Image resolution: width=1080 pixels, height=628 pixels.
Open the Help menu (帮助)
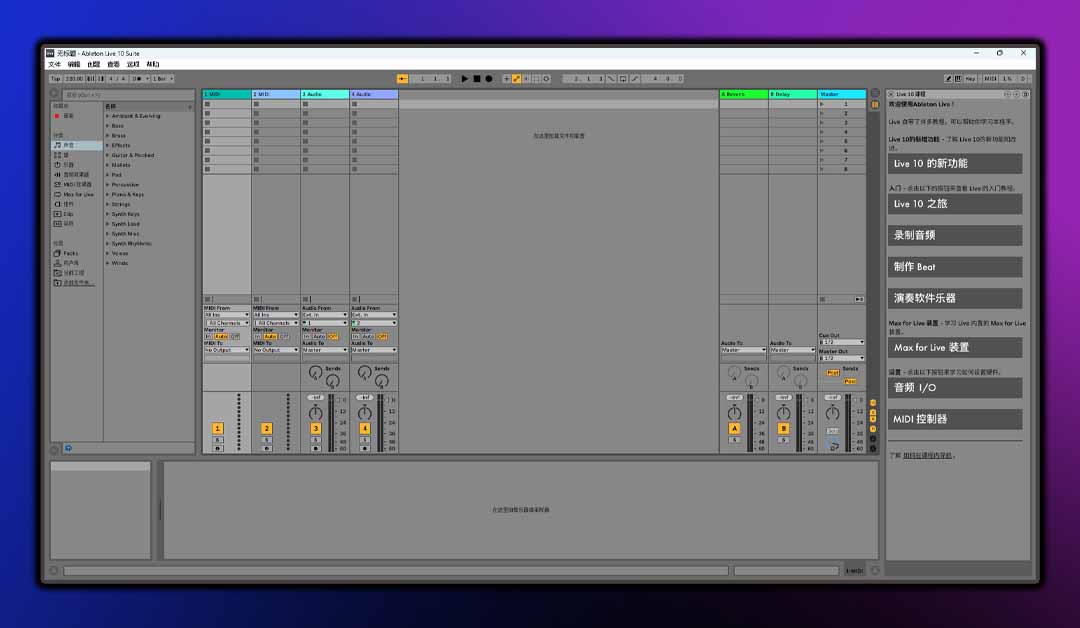153,65
